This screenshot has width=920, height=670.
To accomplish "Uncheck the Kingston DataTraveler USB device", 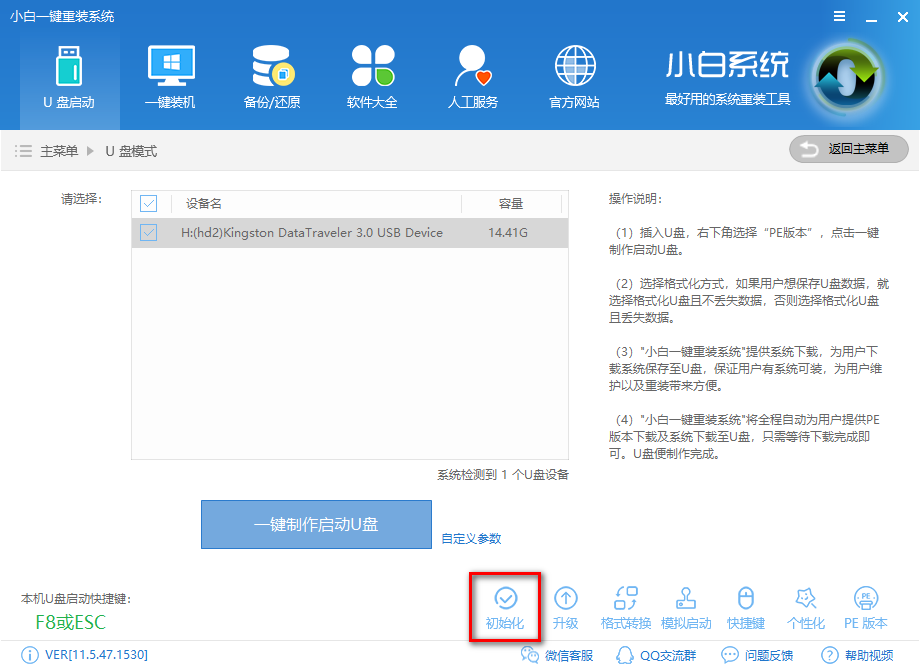I will coord(149,232).
